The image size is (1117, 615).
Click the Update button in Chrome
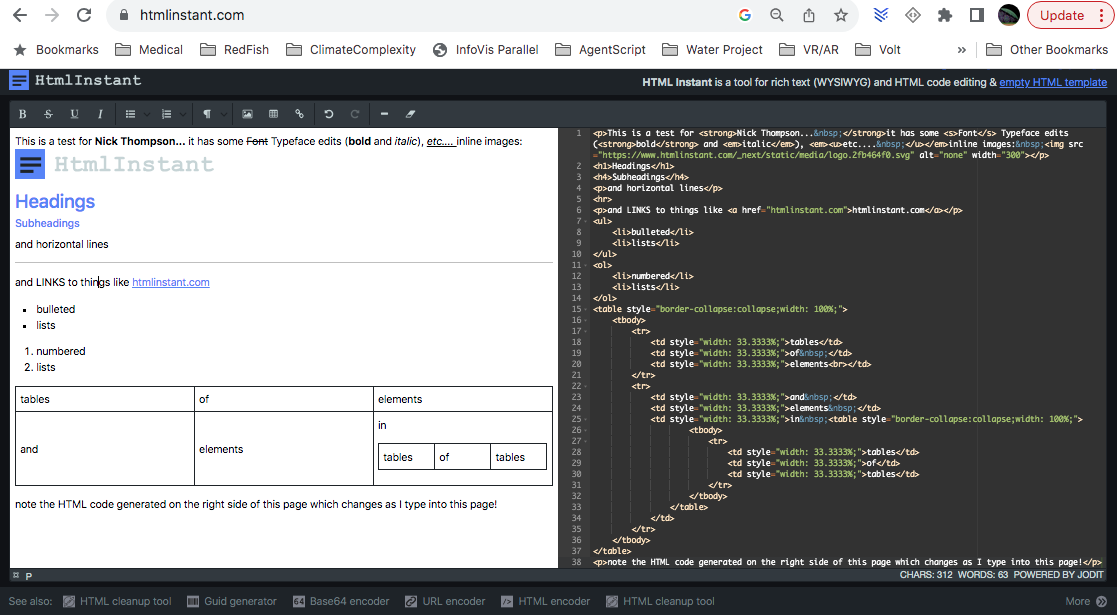[x=1071, y=15]
